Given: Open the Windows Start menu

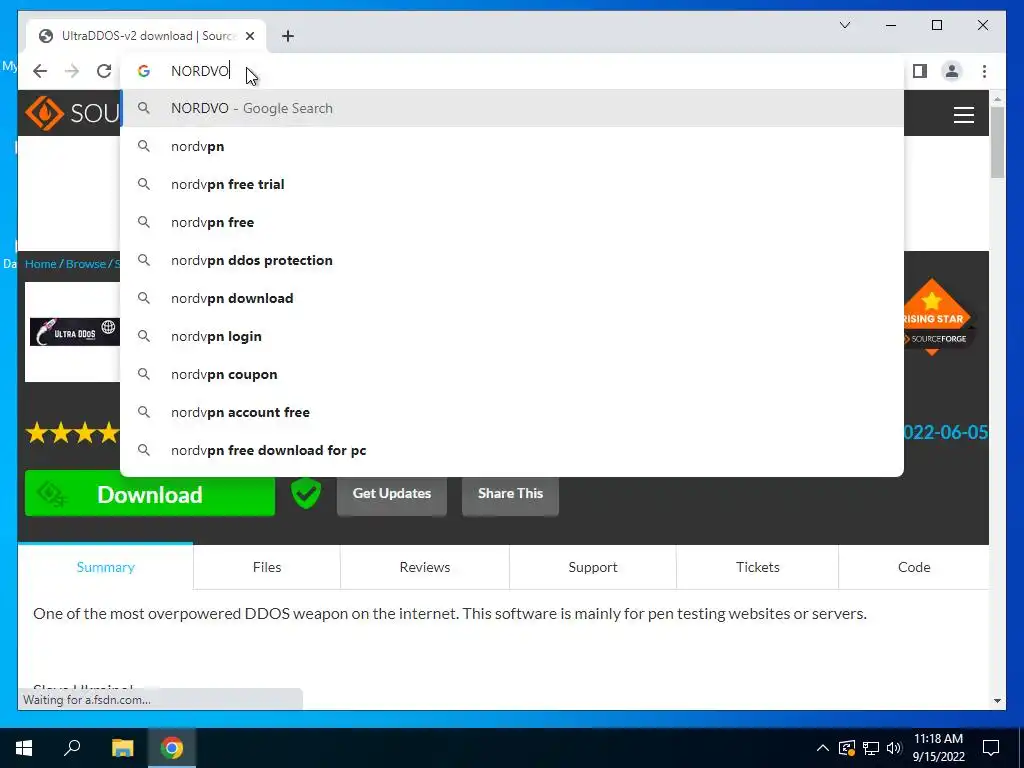Looking at the screenshot, I should click(x=24, y=748).
